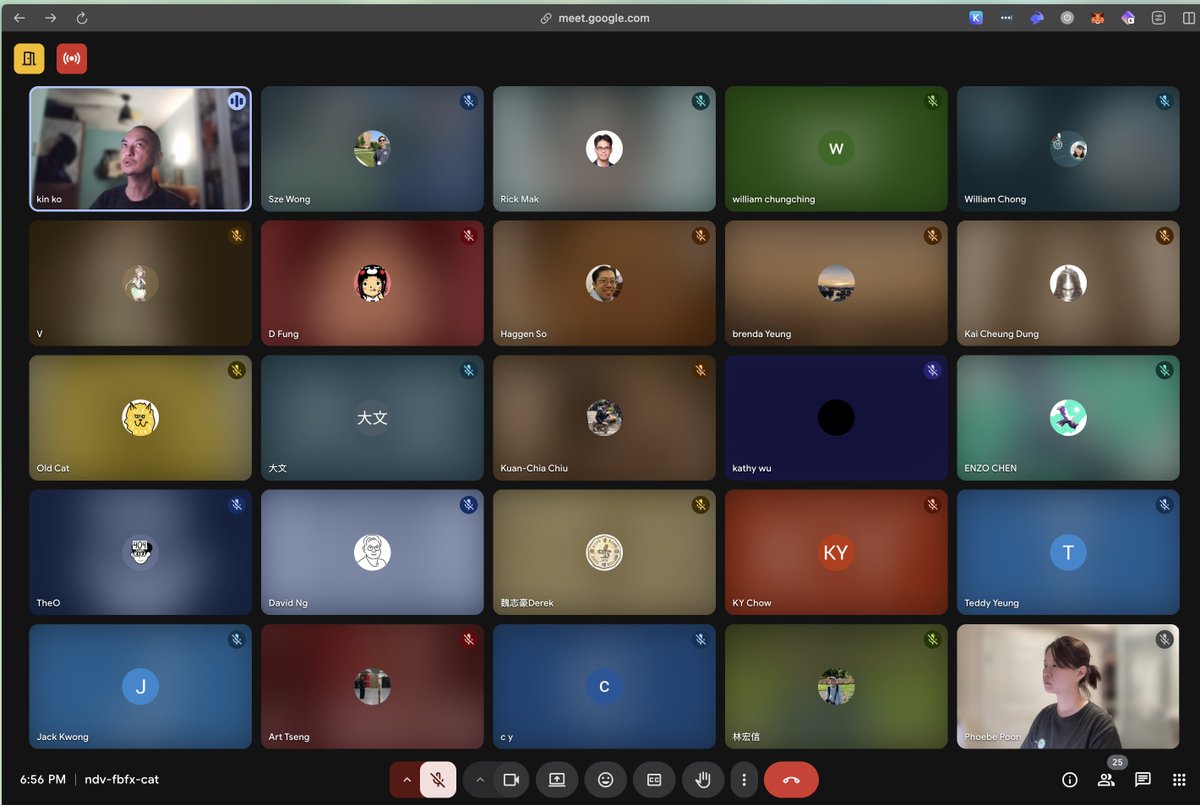Viewport: 1200px width, 805px height.
Task: Click ENZO CHEN's muted mic icon
Action: [1164, 370]
